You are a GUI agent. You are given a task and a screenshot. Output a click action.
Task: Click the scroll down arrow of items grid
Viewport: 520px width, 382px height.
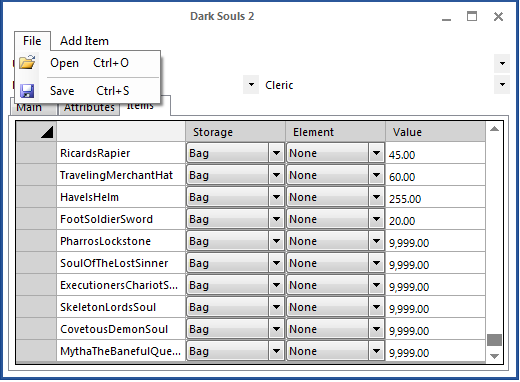(x=494, y=356)
